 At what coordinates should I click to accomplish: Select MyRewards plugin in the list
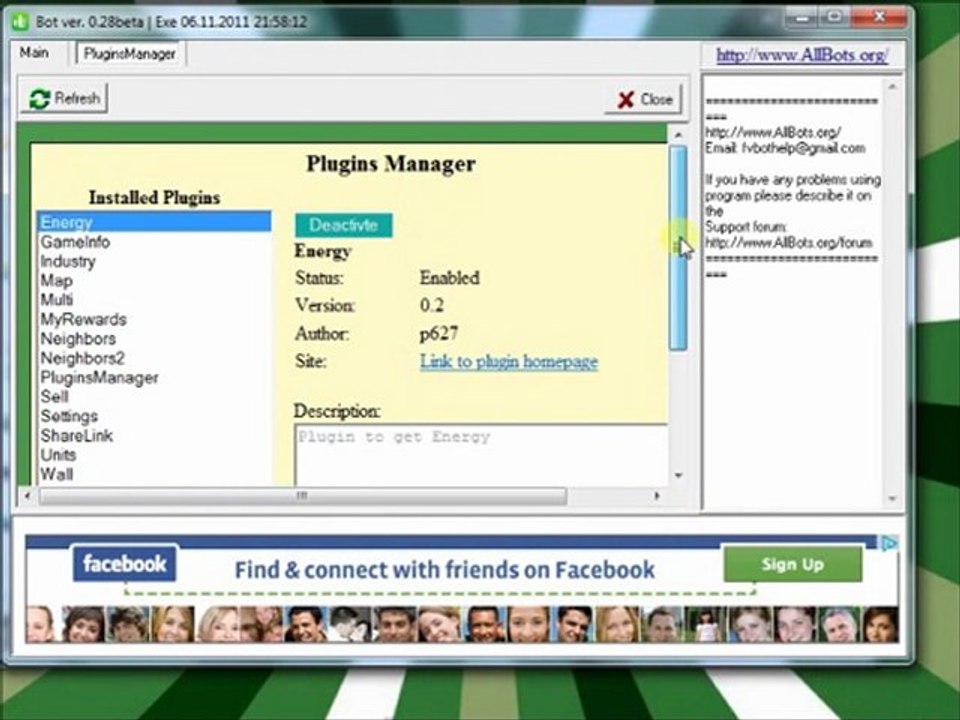coord(154,320)
